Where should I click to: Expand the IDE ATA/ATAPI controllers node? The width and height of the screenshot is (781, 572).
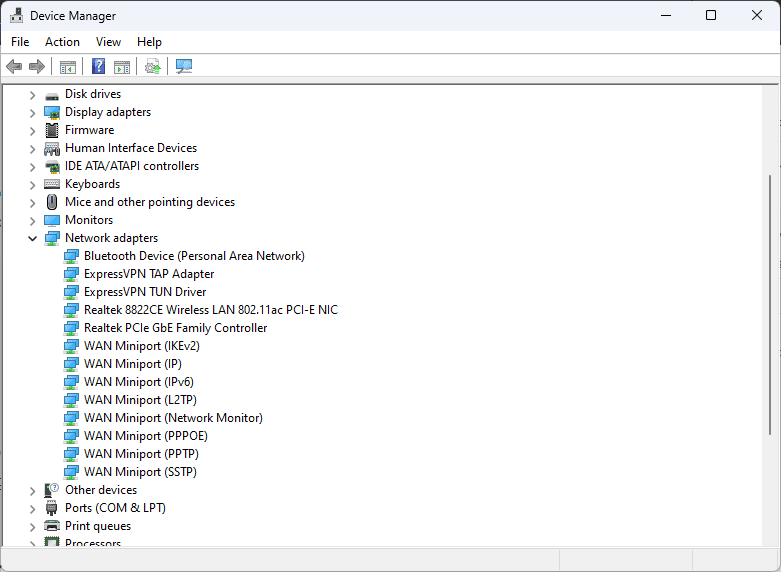tap(32, 166)
